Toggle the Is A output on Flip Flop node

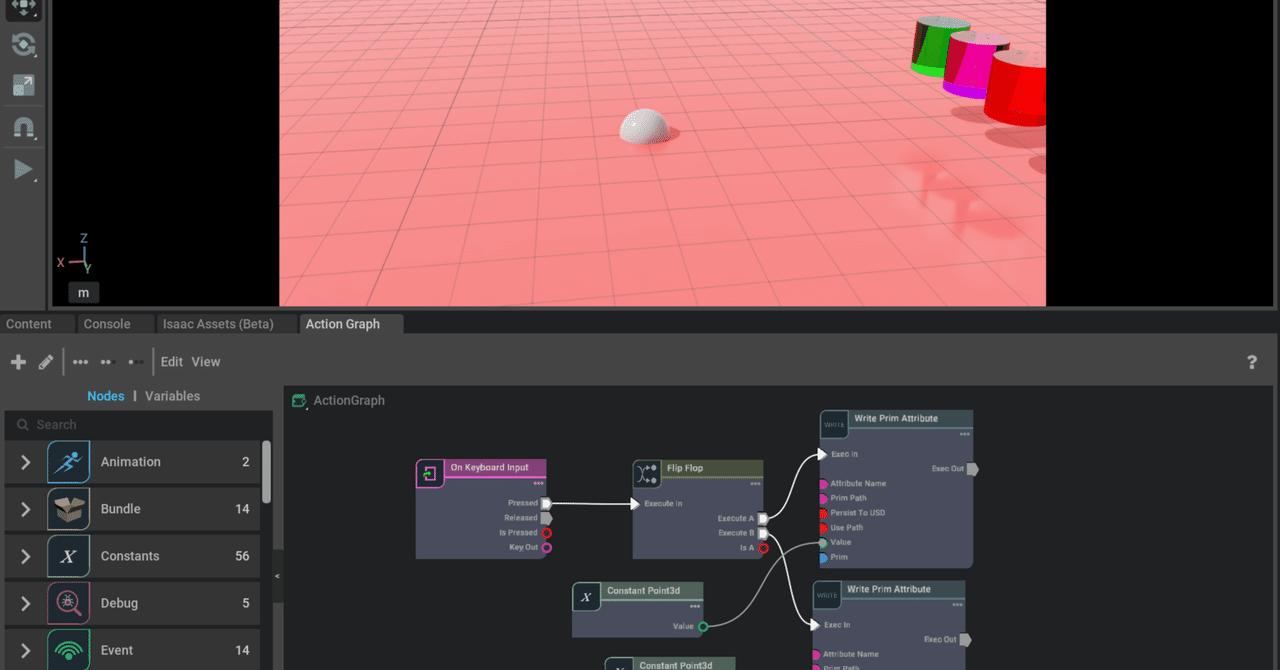[763, 547]
